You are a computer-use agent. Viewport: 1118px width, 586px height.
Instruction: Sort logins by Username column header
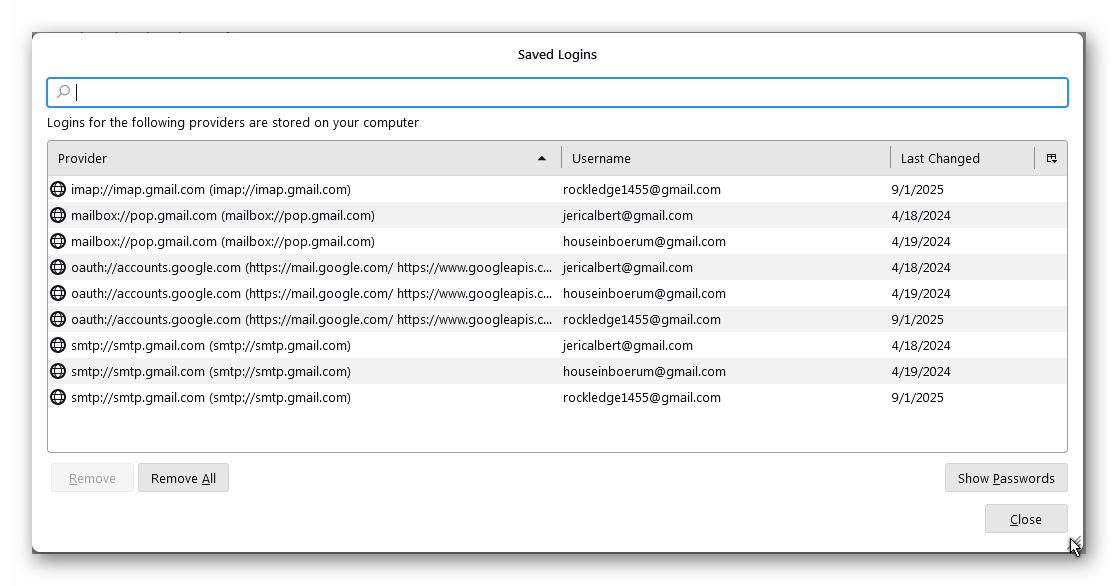(725, 158)
